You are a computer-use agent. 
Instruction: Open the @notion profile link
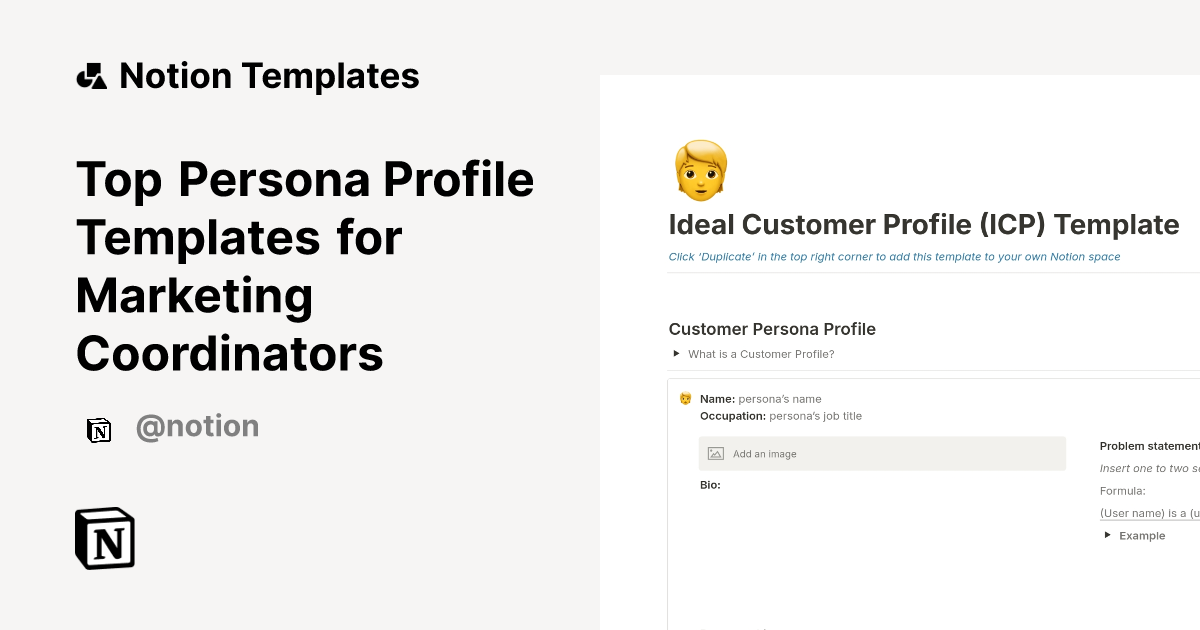(x=197, y=426)
